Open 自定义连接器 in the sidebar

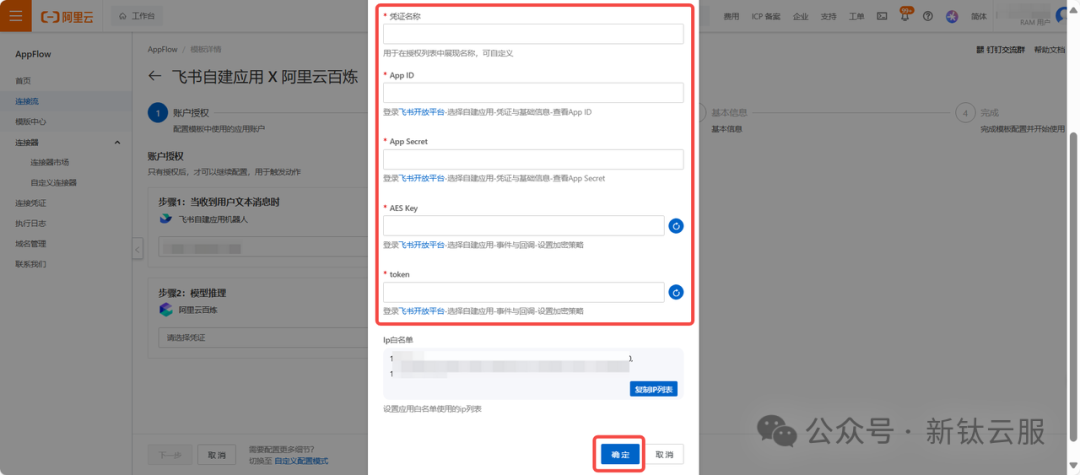pos(53,183)
